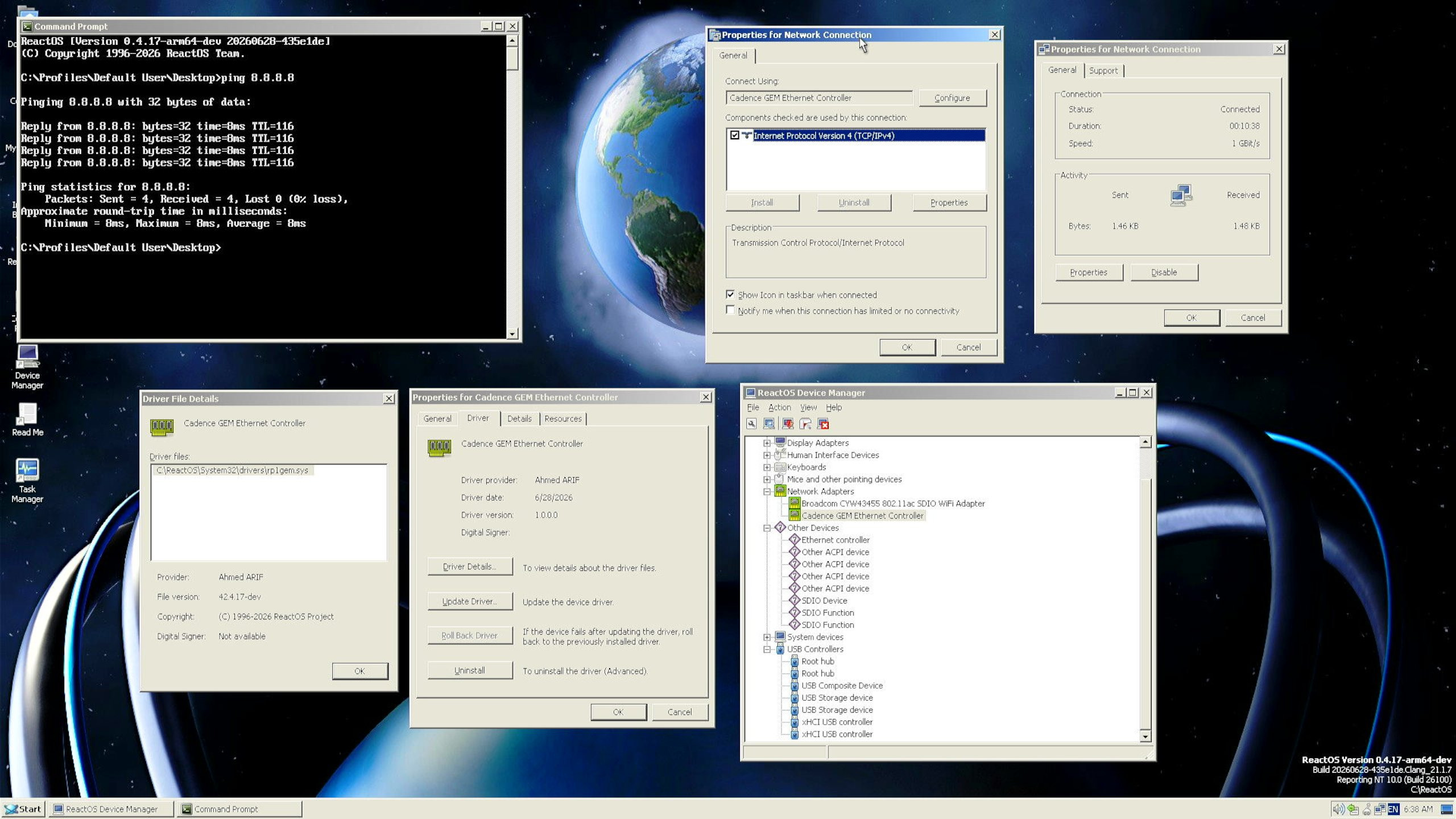Image resolution: width=1456 pixels, height=819 pixels.
Task: Click the Update Driver button
Action: tap(470, 601)
